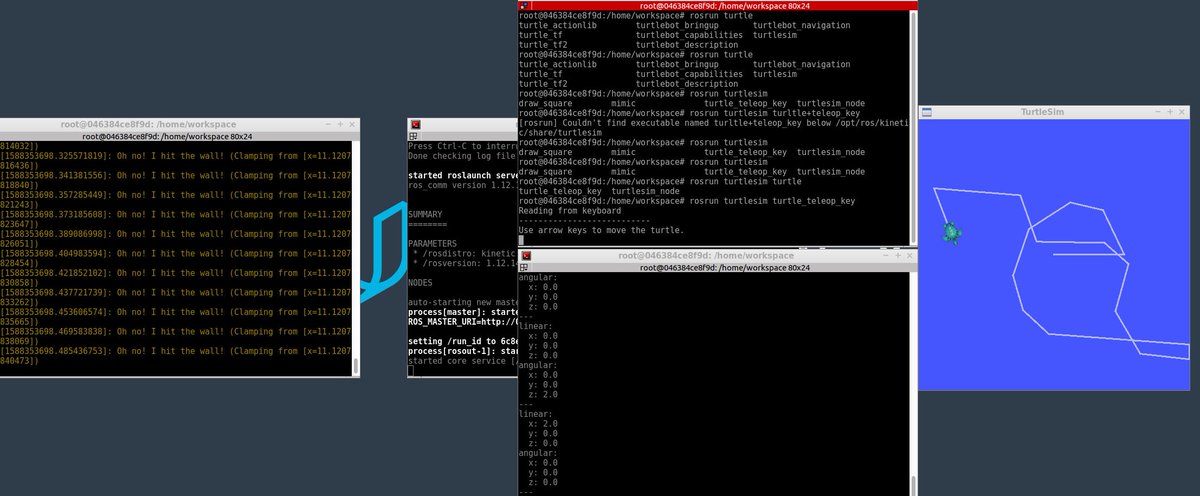The height and width of the screenshot is (496, 1200).
Task: Click the 'rosrun turtlesim turltle+teleop_key' command line
Action: coord(689,113)
